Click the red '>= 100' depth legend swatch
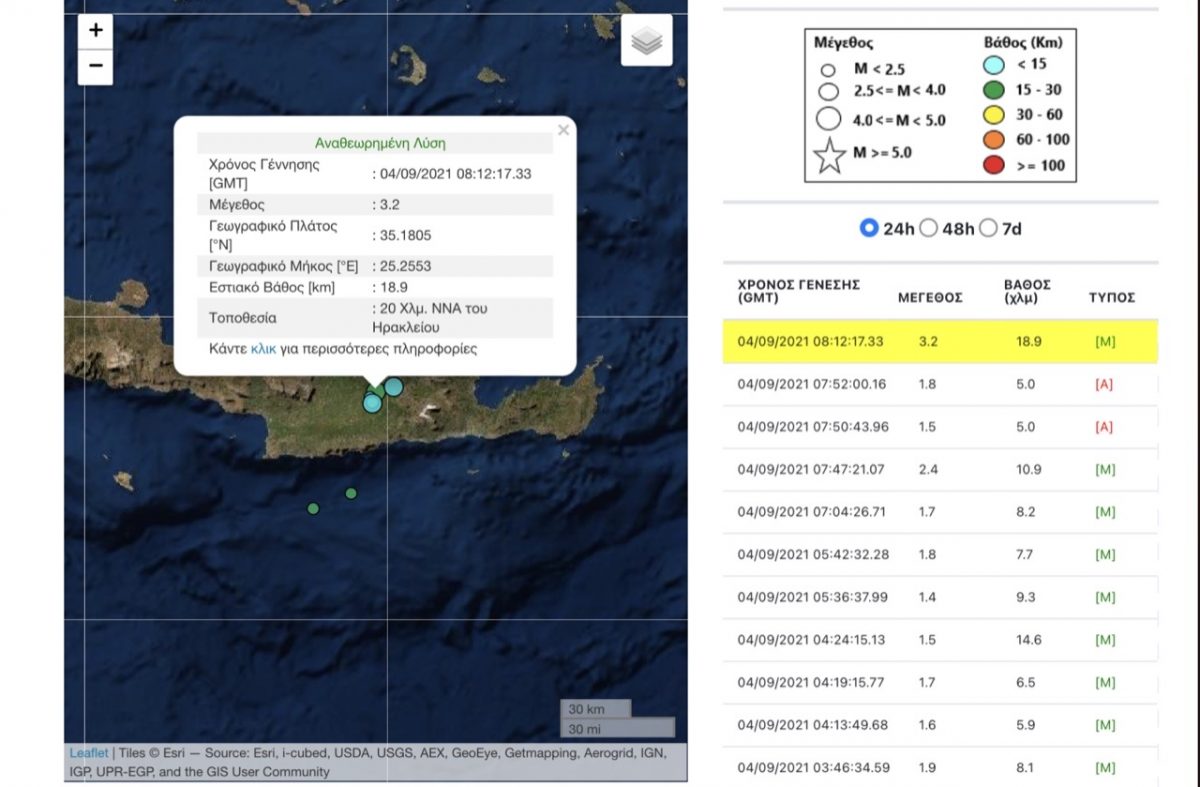Screen dimensions: 1200x787 pos(993,165)
